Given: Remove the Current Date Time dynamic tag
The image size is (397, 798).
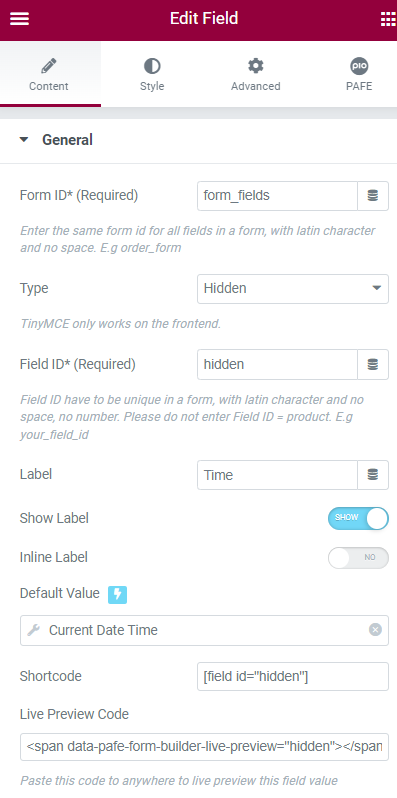Looking at the screenshot, I should point(375,630).
